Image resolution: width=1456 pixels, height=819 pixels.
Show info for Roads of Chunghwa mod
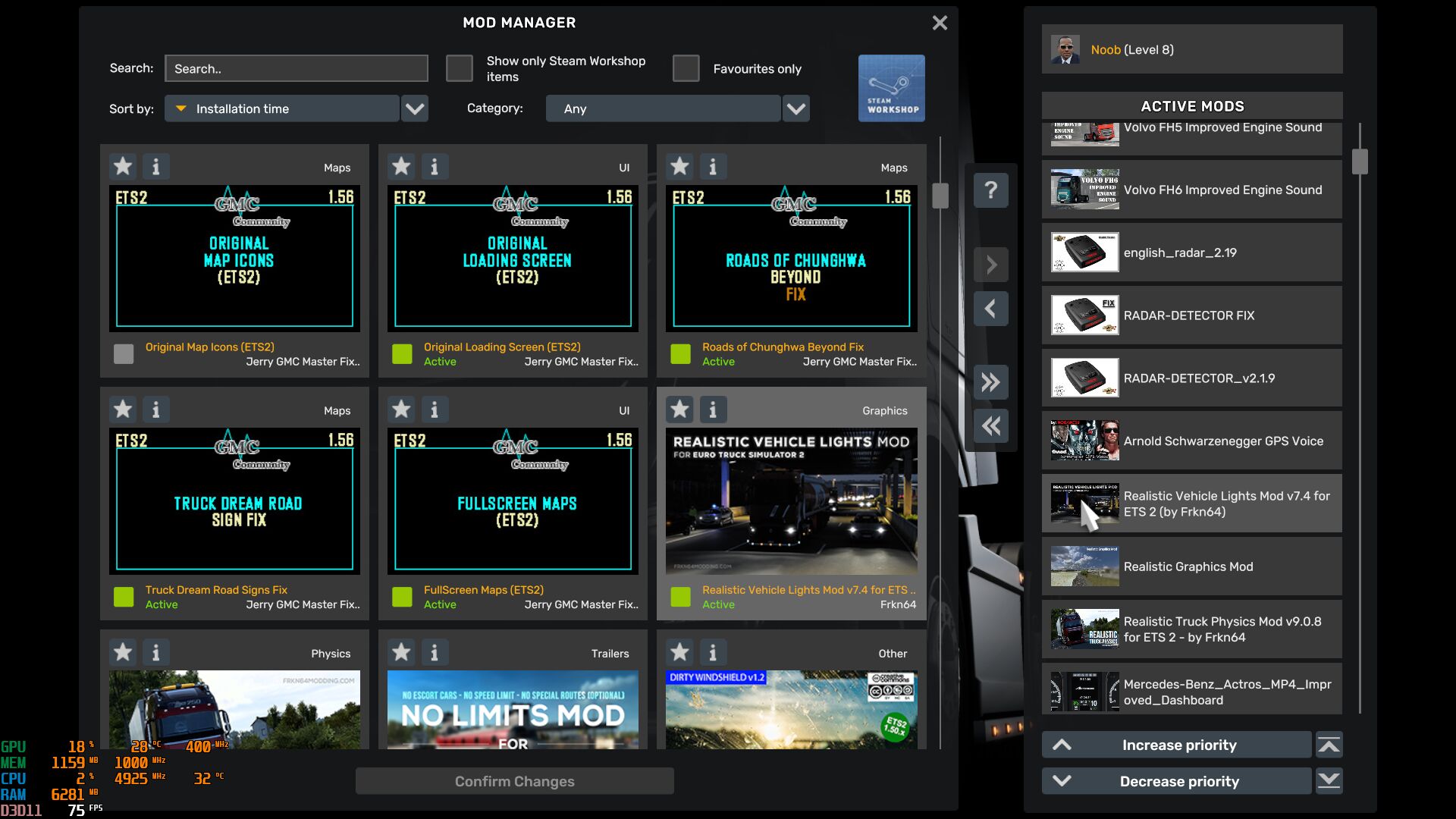tap(712, 166)
